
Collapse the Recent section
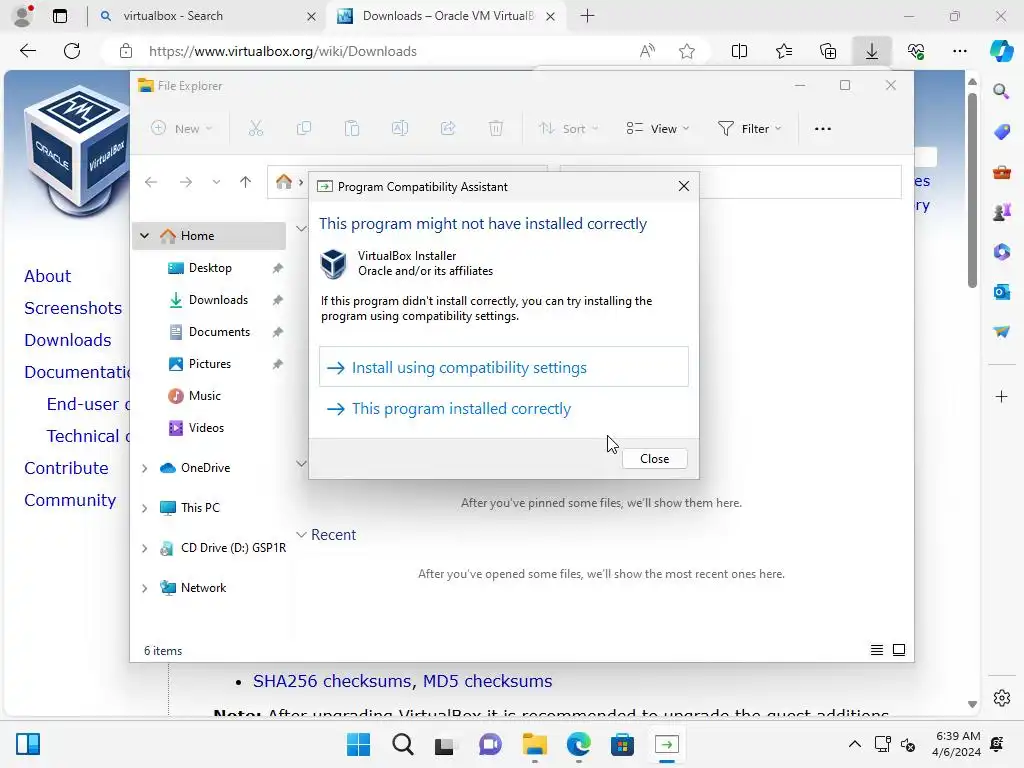pos(301,534)
